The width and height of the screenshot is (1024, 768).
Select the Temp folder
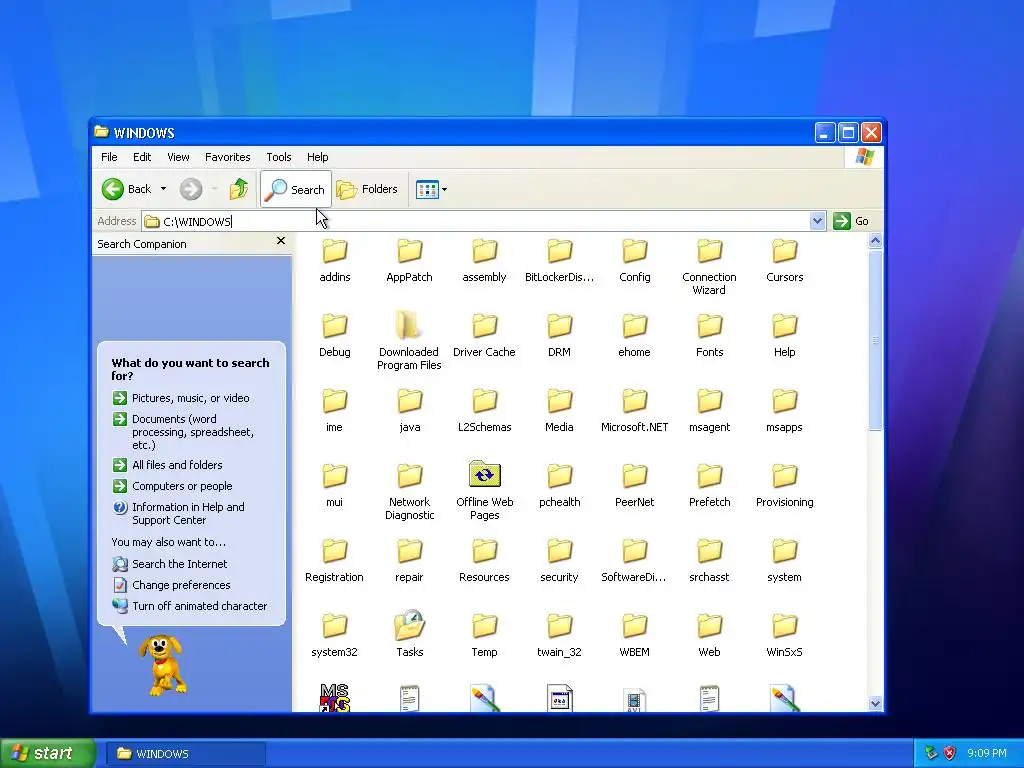485,635
